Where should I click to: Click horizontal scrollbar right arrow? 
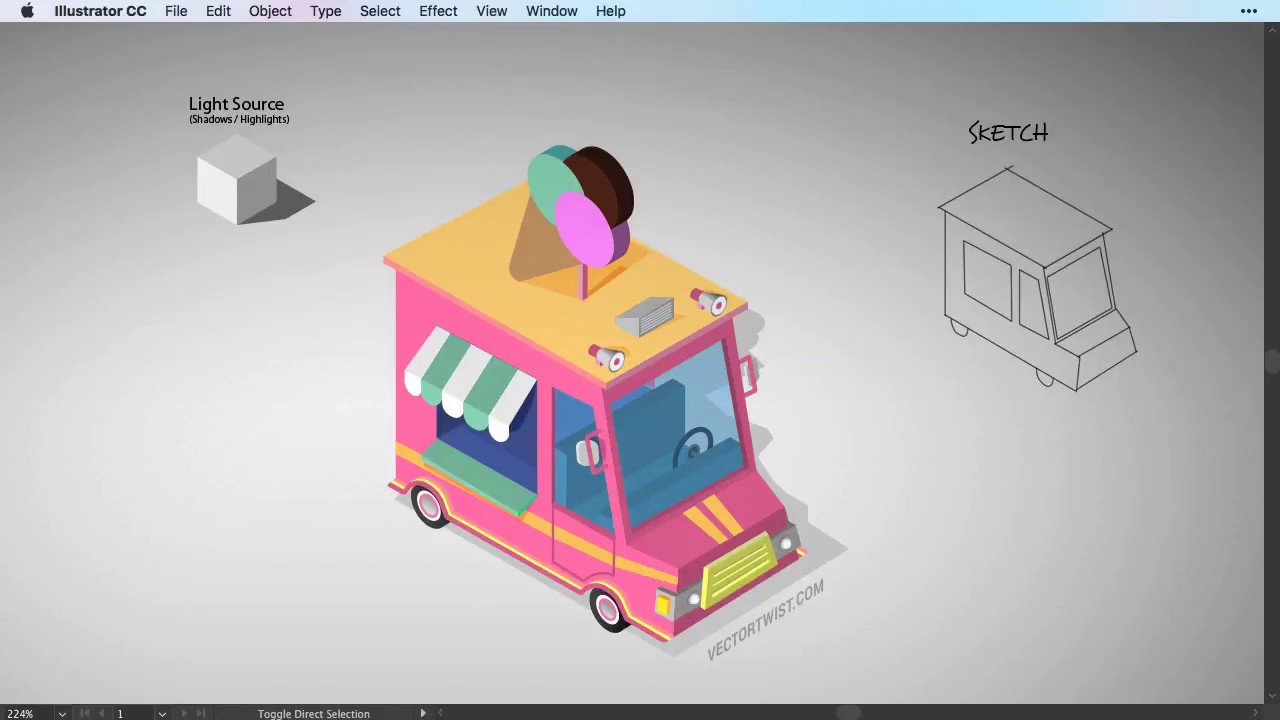click(x=1256, y=713)
